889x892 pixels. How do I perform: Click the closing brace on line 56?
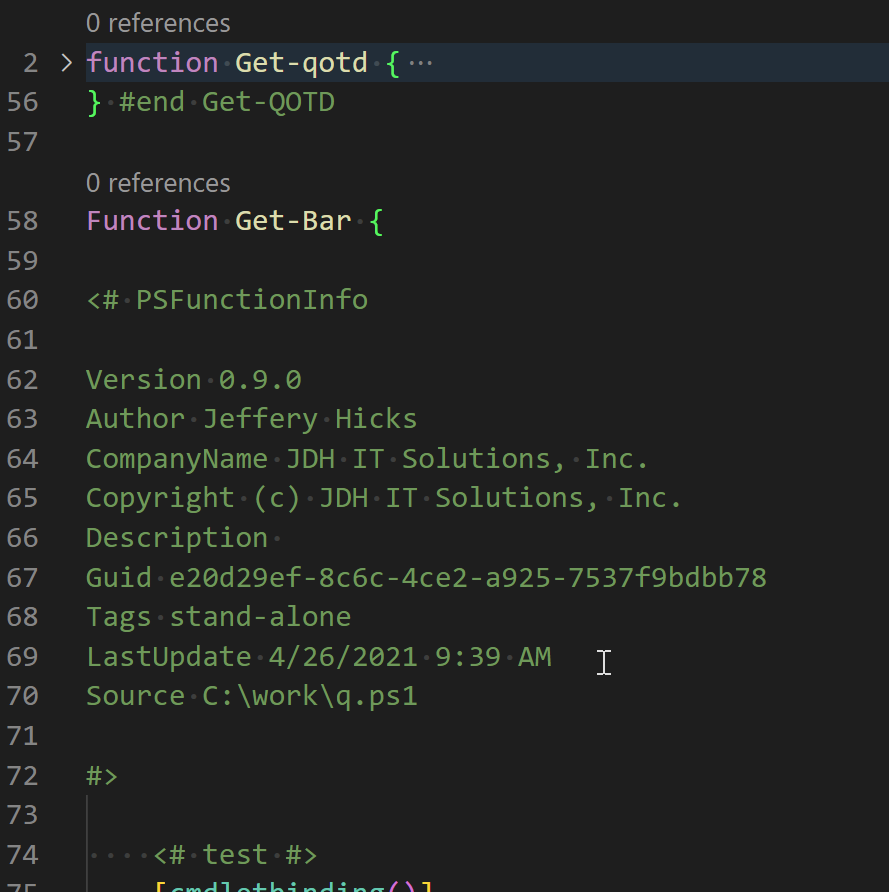pos(94,103)
